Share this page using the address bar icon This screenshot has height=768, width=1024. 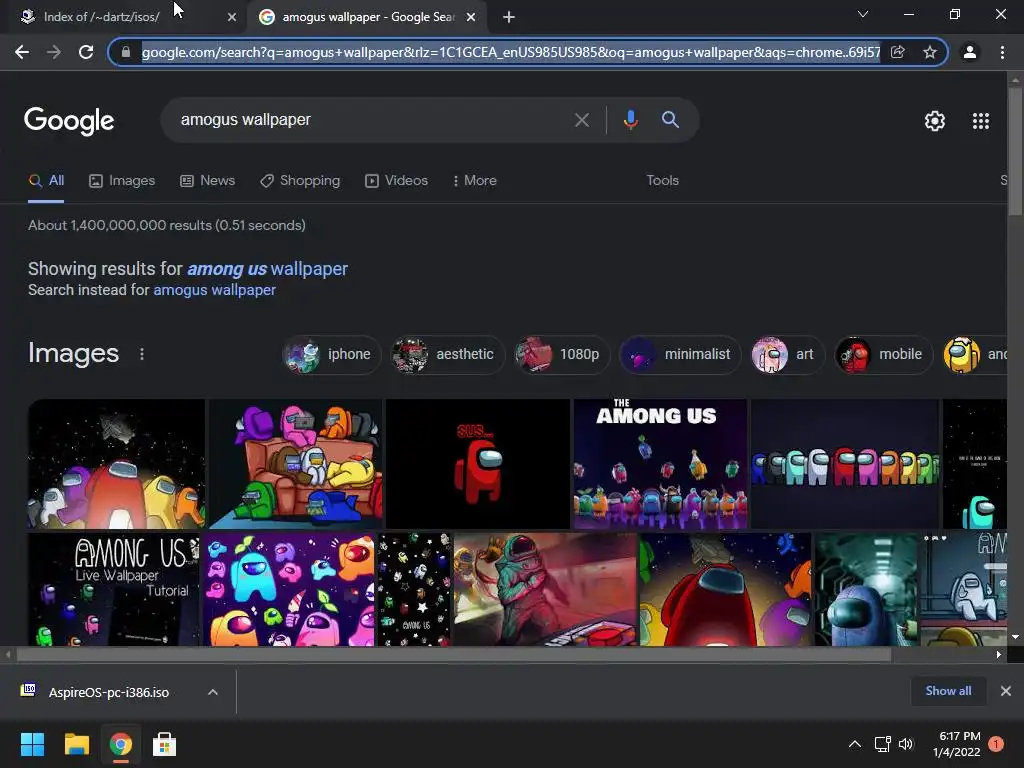pos(898,52)
